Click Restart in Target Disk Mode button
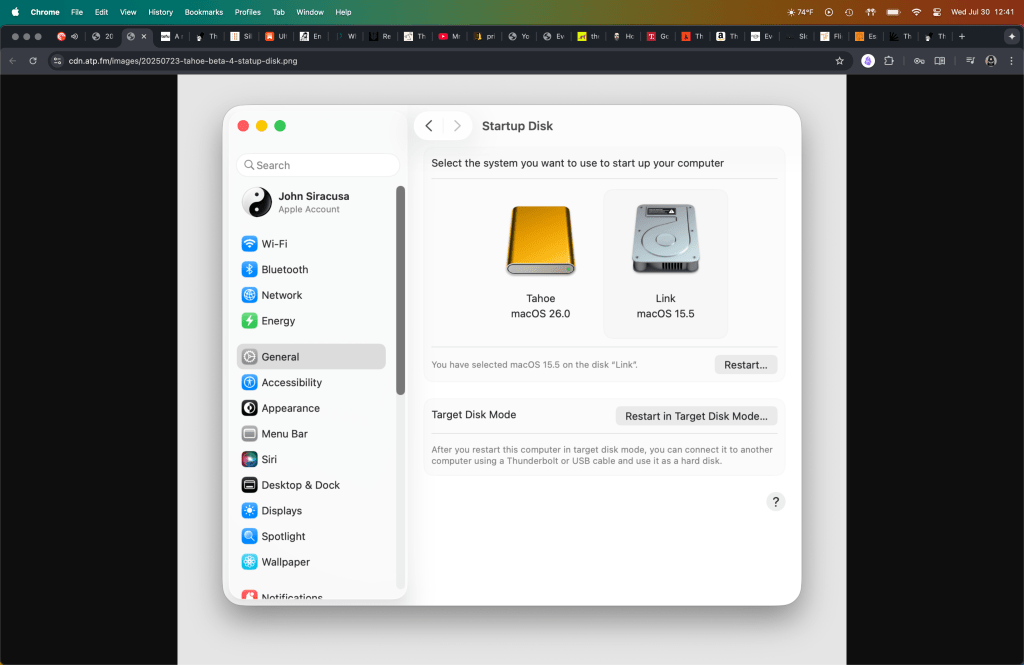Screen dimensions: 1024x665 pyautogui.click(x=696, y=416)
